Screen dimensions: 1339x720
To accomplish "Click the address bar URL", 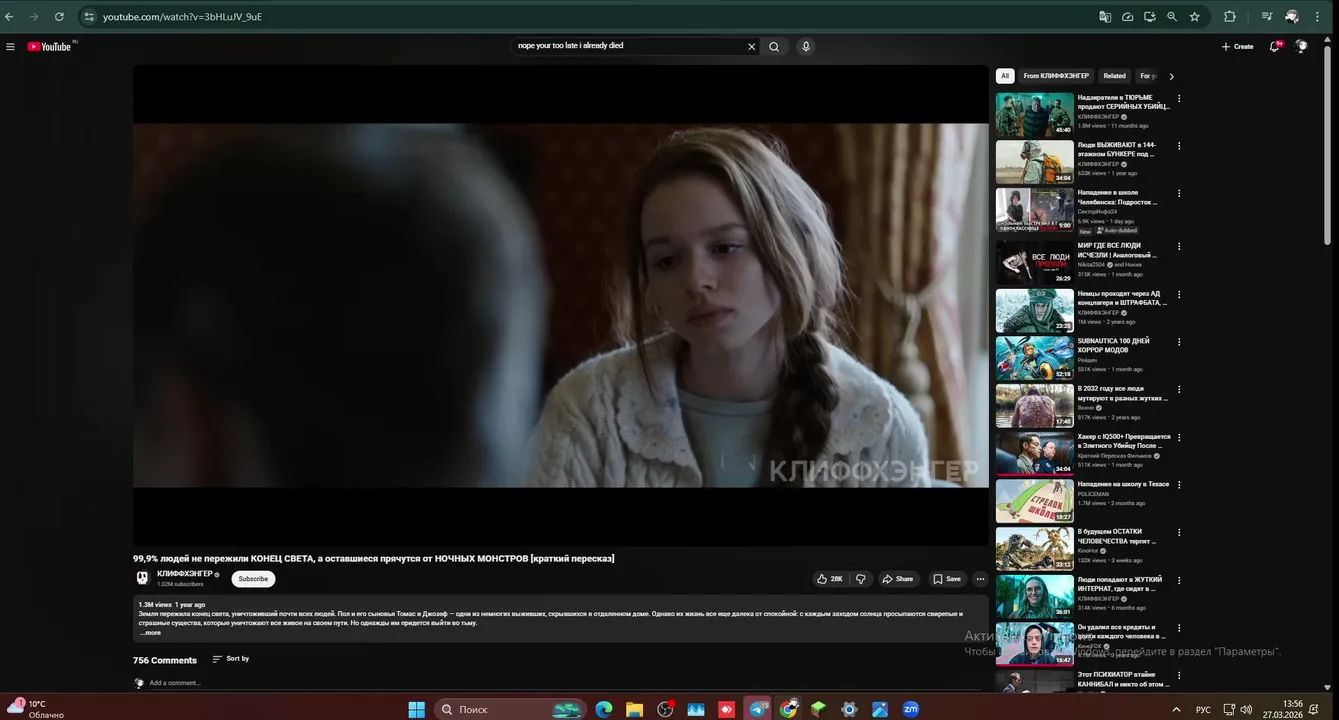I will 183,17.
